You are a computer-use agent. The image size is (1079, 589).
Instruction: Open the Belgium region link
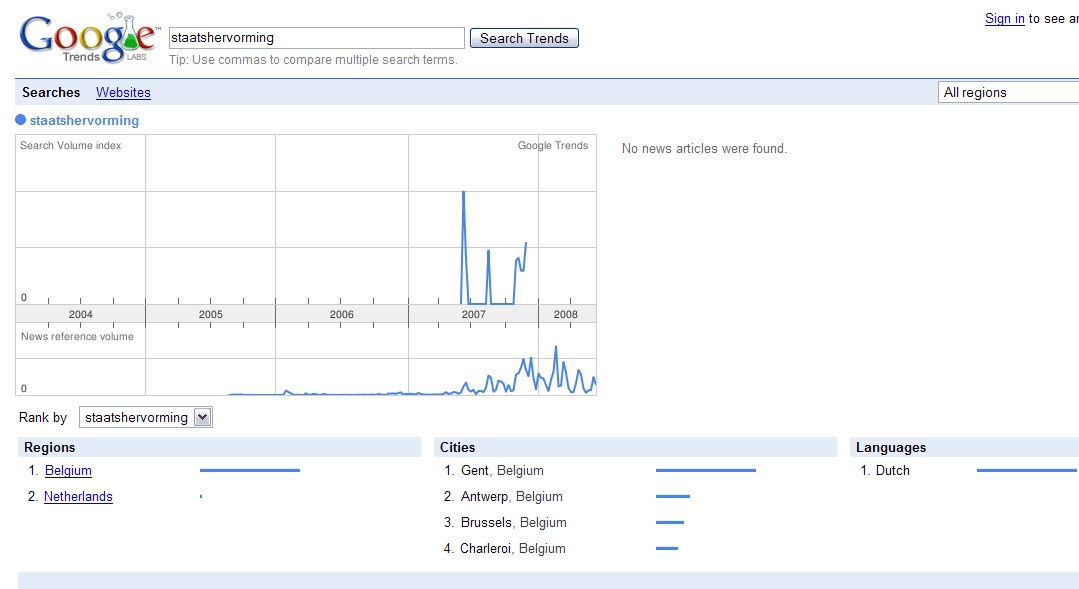(x=68, y=470)
